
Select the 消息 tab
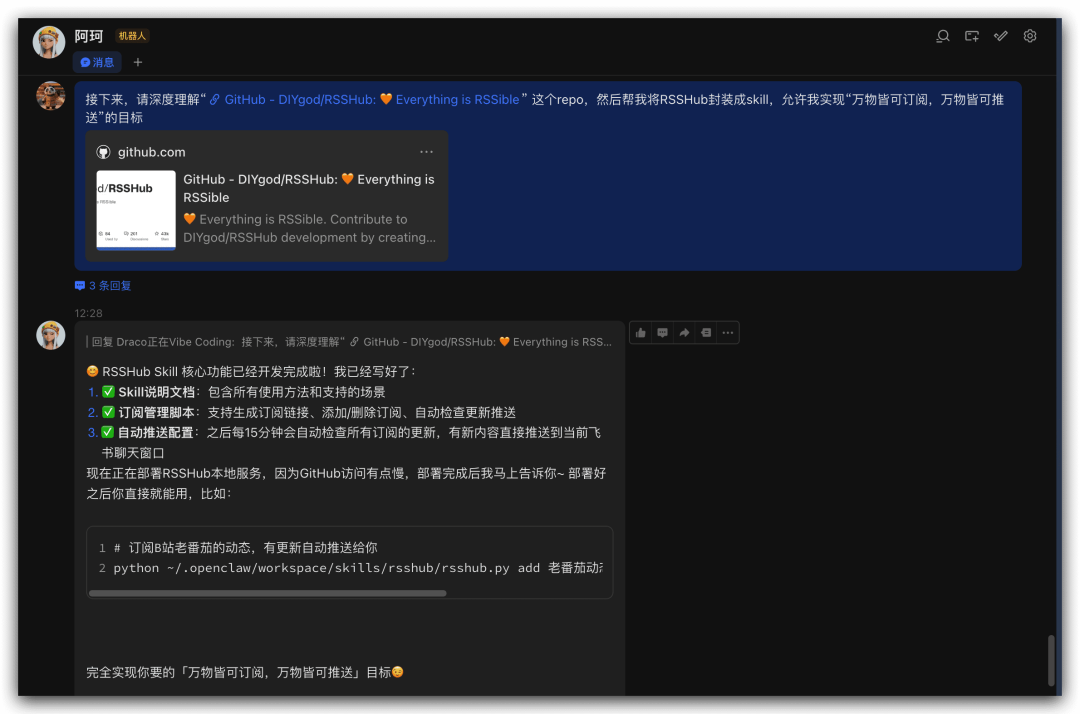coord(97,62)
